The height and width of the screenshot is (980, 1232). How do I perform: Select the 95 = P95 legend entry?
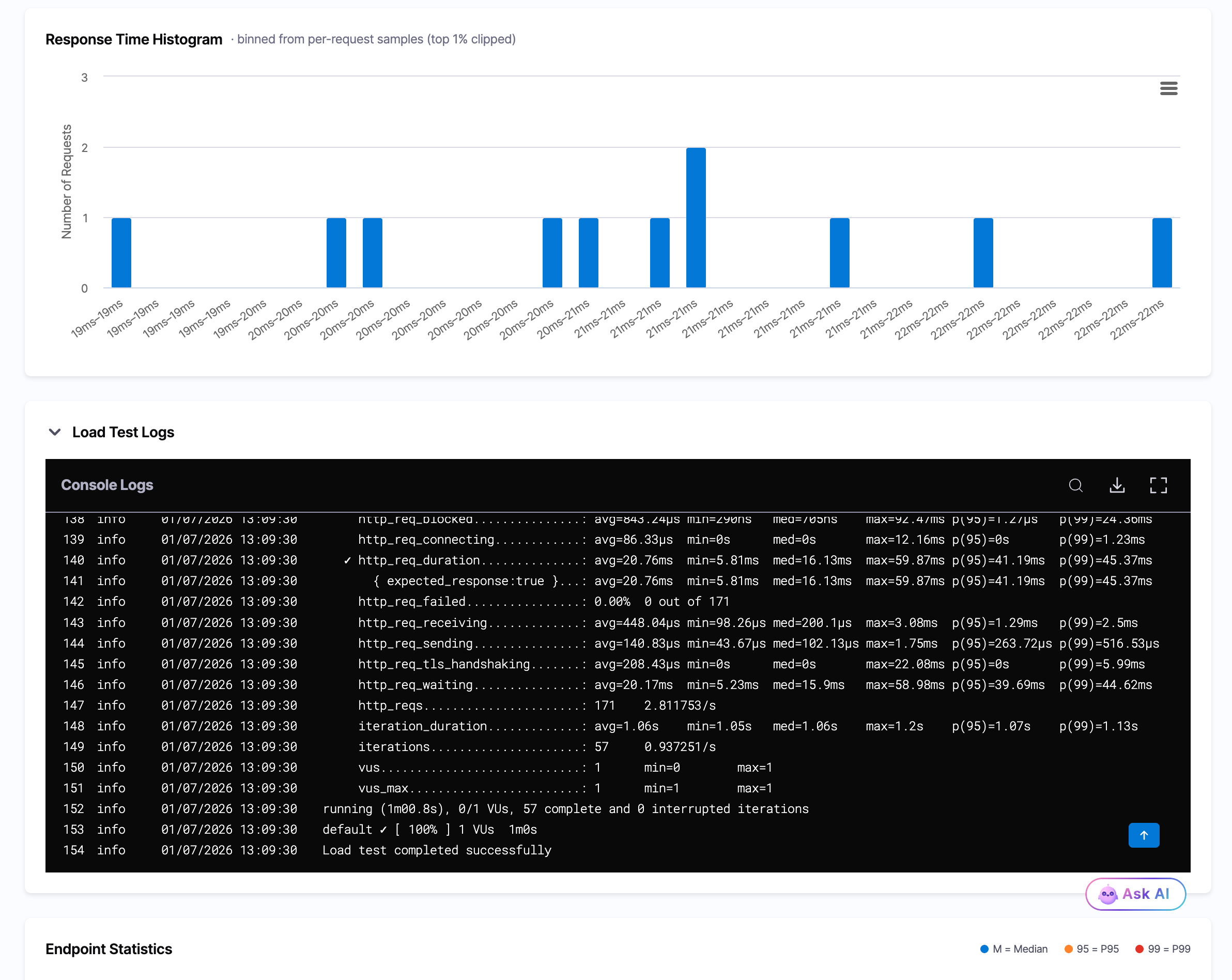tap(1091, 948)
